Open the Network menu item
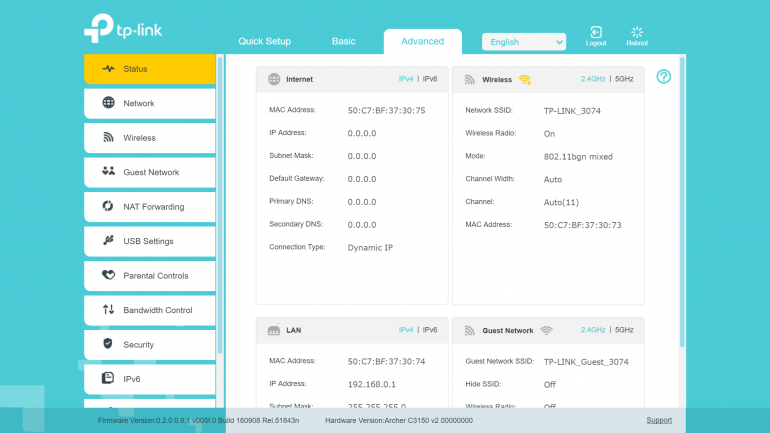This screenshot has width=770, height=433. coord(150,103)
